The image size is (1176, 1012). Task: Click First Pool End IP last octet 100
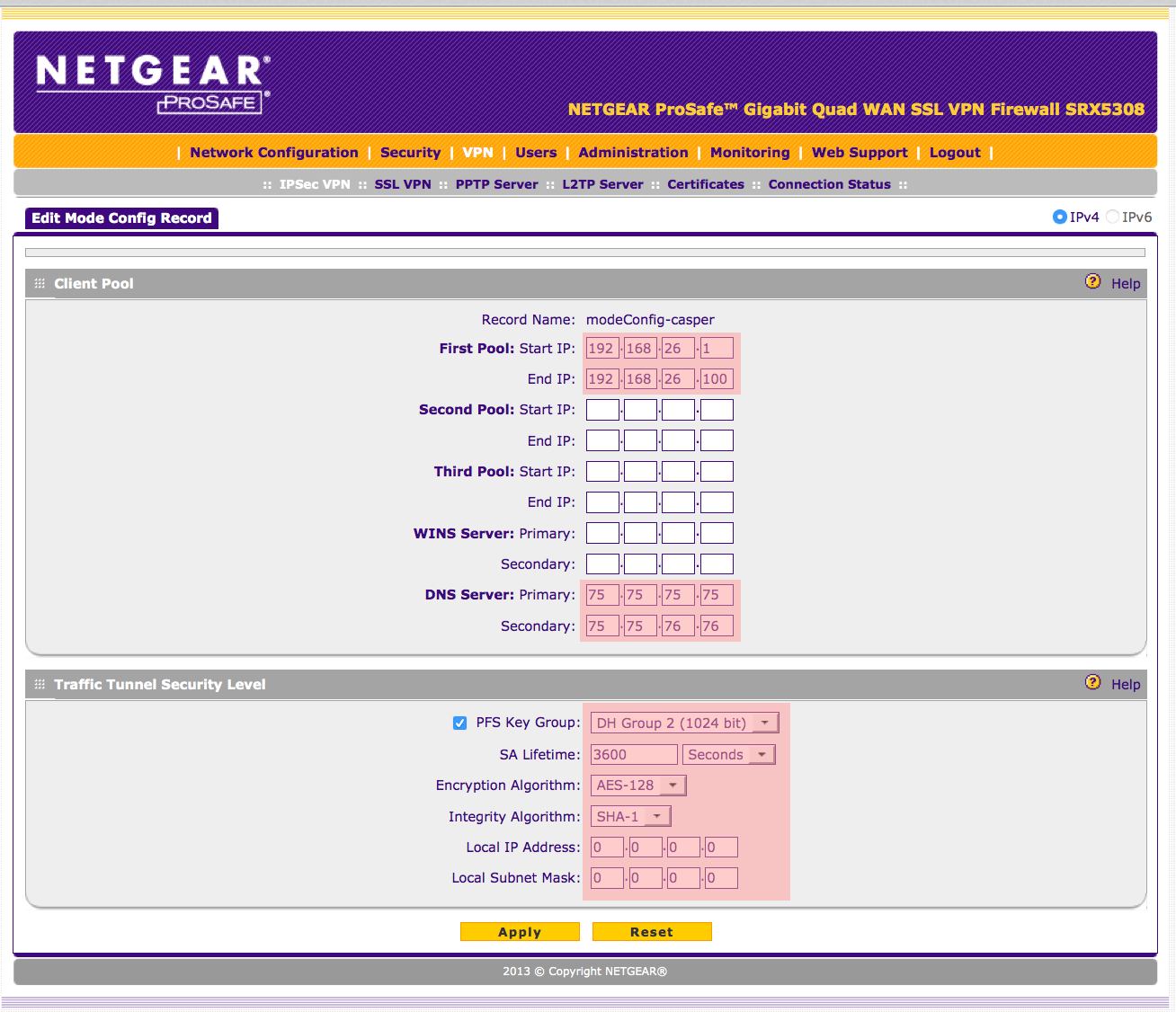point(717,378)
